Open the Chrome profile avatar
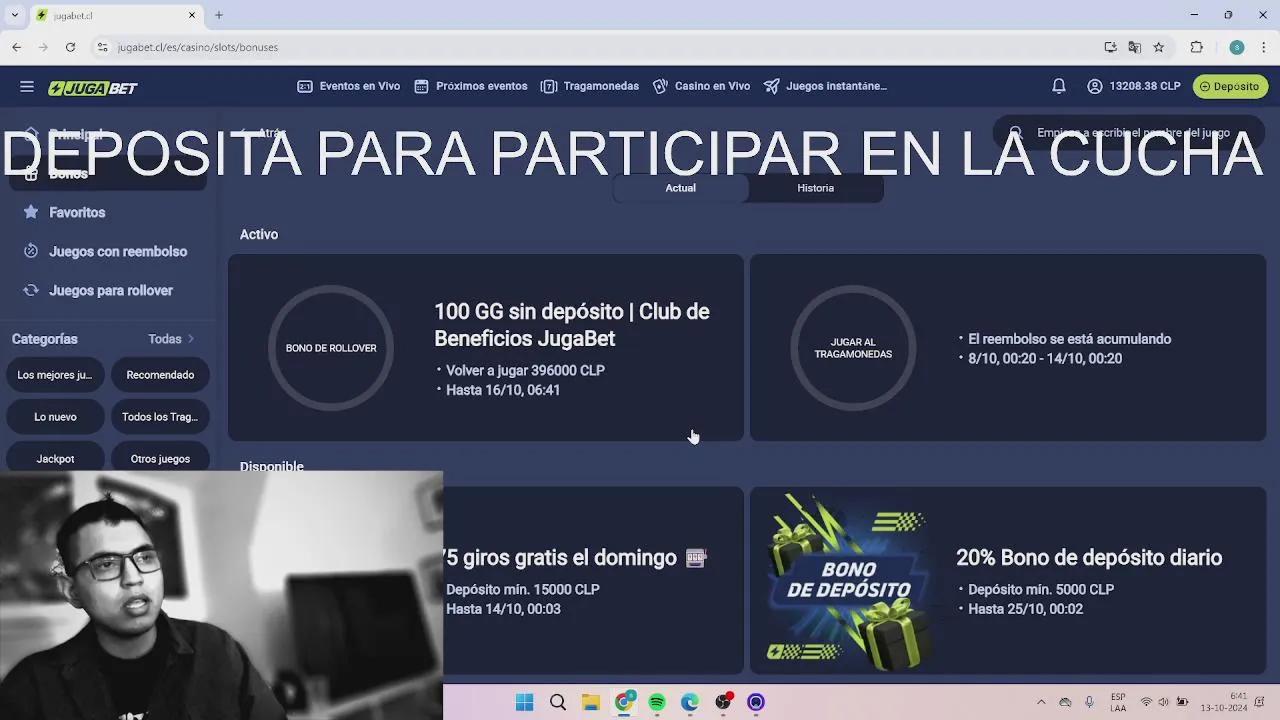This screenshot has height=720, width=1280. pos(1237,47)
